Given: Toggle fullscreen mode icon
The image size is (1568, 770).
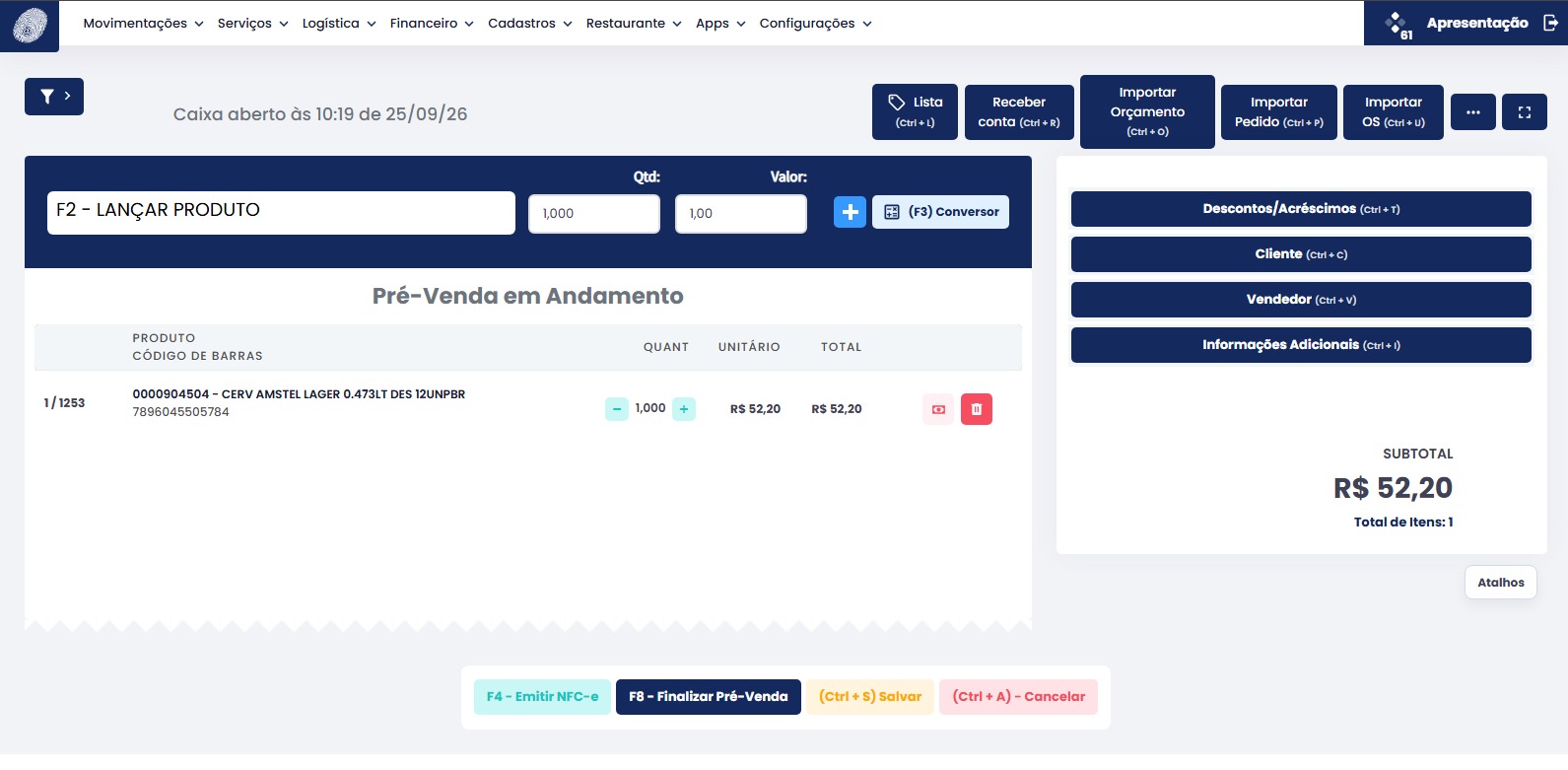Looking at the screenshot, I should [1525, 112].
